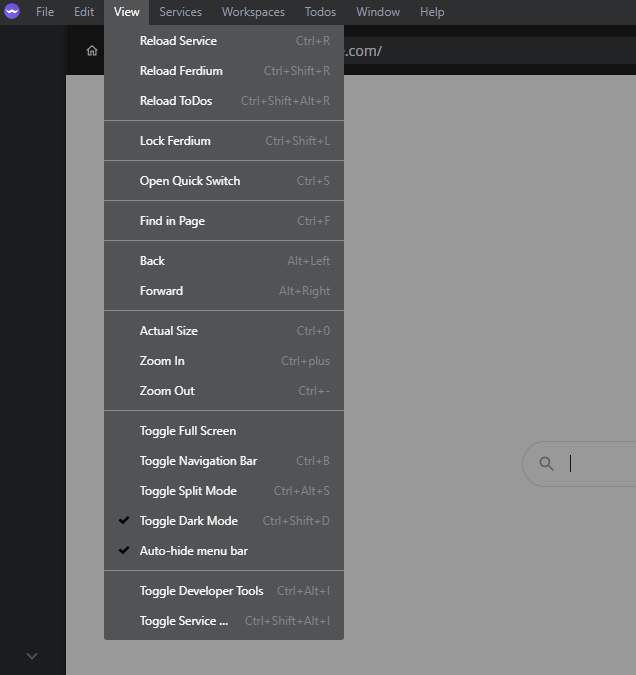Screen dimensions: 636x675
Task: Choose Toggle Full Screen
Action: (x=224, y=431)
